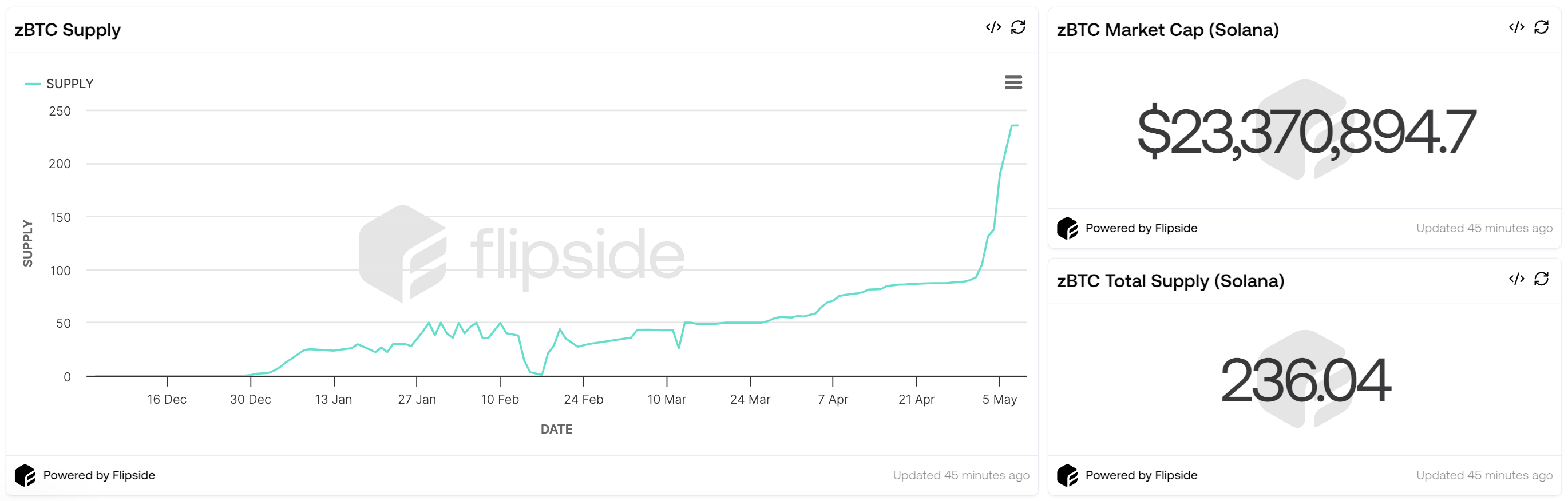Click the $23,370,894.7 market cap value
Image resolution: width=1568 pixels, height=501 pixels.
(x=1306, y=131)
